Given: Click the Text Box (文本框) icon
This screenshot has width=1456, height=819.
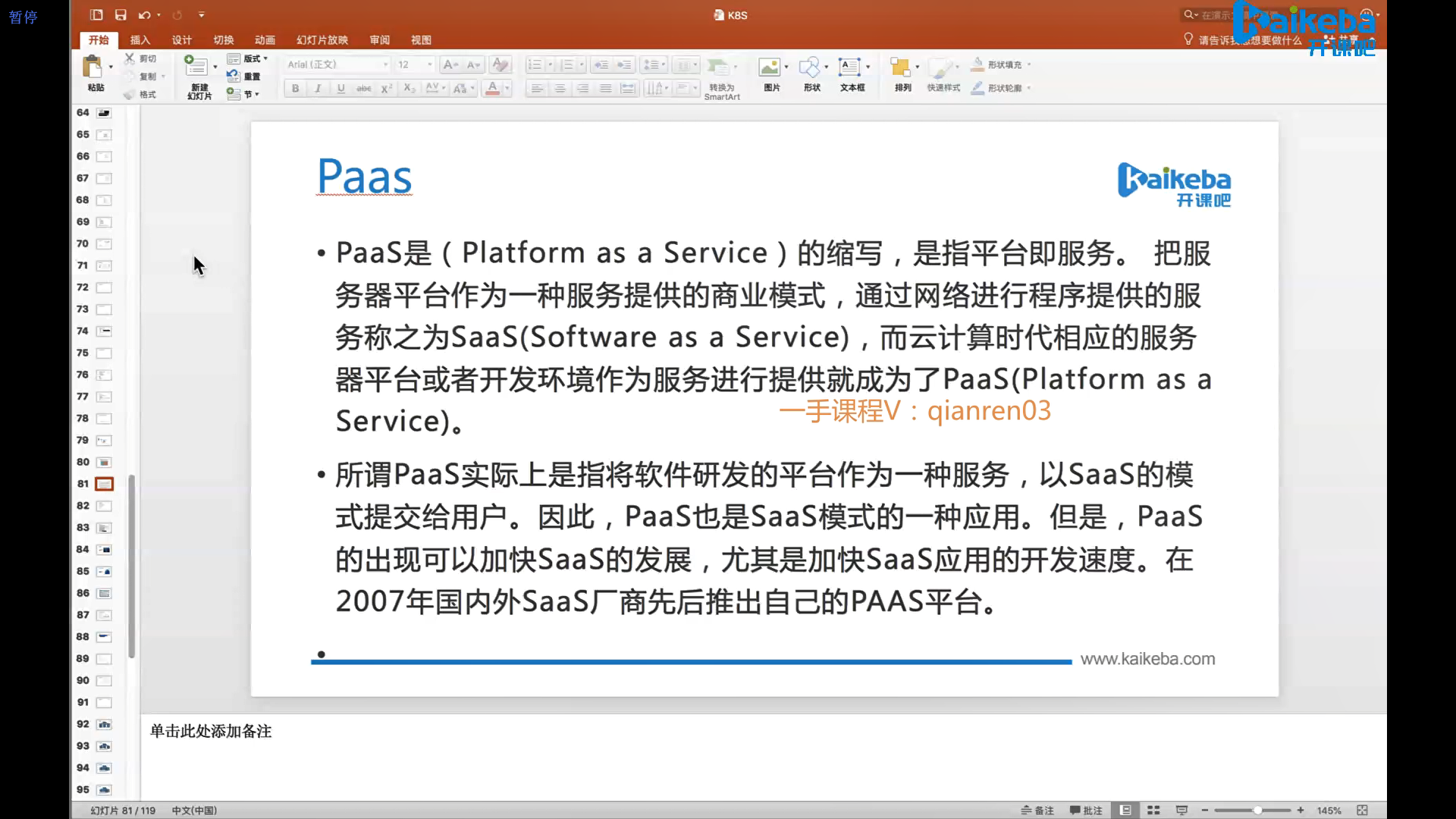Looking at the screenshot, I should [x=849, y=67].
